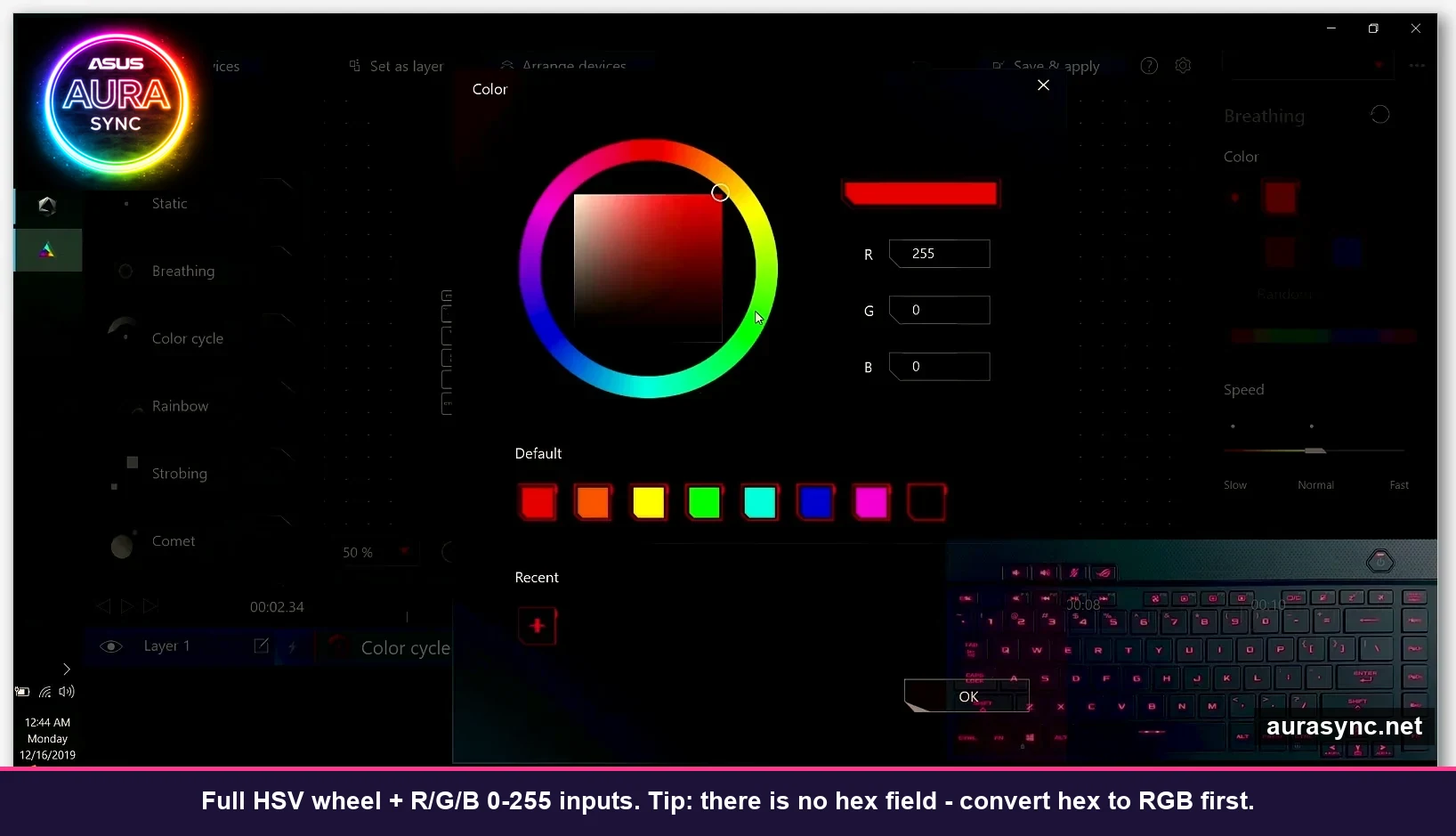Click the Set as layer icon
This screenshot has height=836, width=1456.
pyautogui.click(x=354, y=65)
